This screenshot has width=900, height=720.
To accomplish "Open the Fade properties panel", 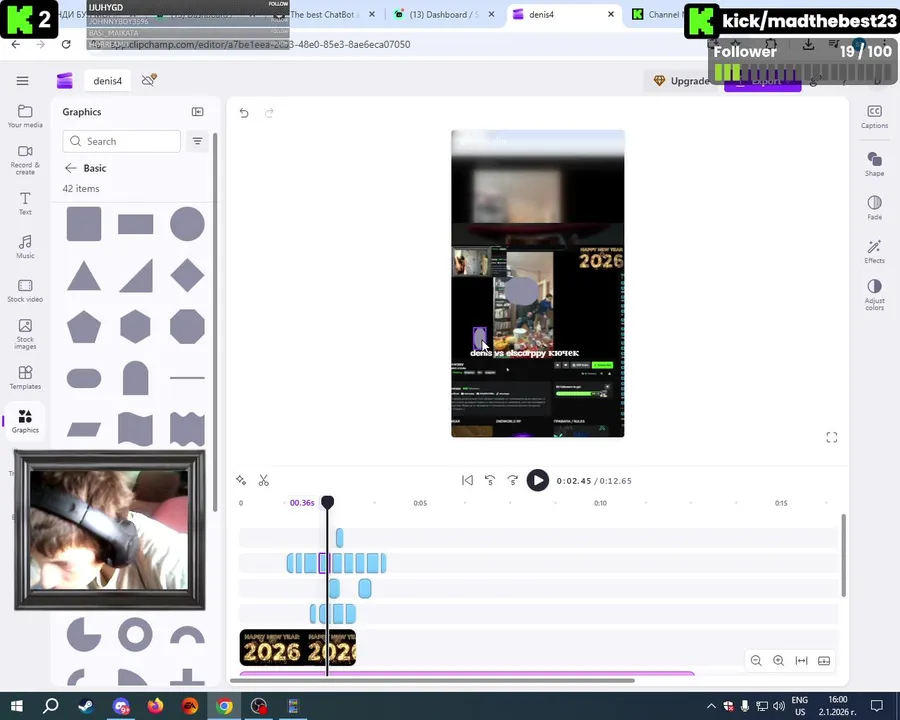I will click(x=874, y=207).
